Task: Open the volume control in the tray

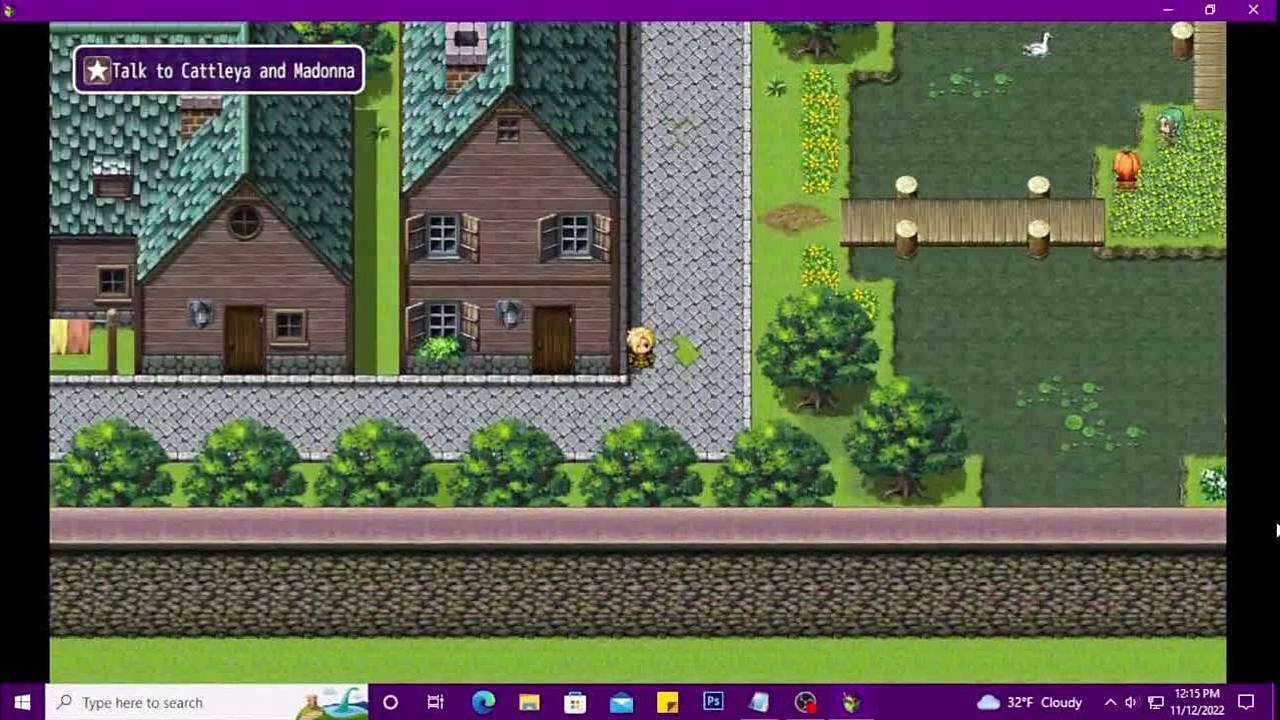Action: pyautogui.click(x=1132, y=702)
